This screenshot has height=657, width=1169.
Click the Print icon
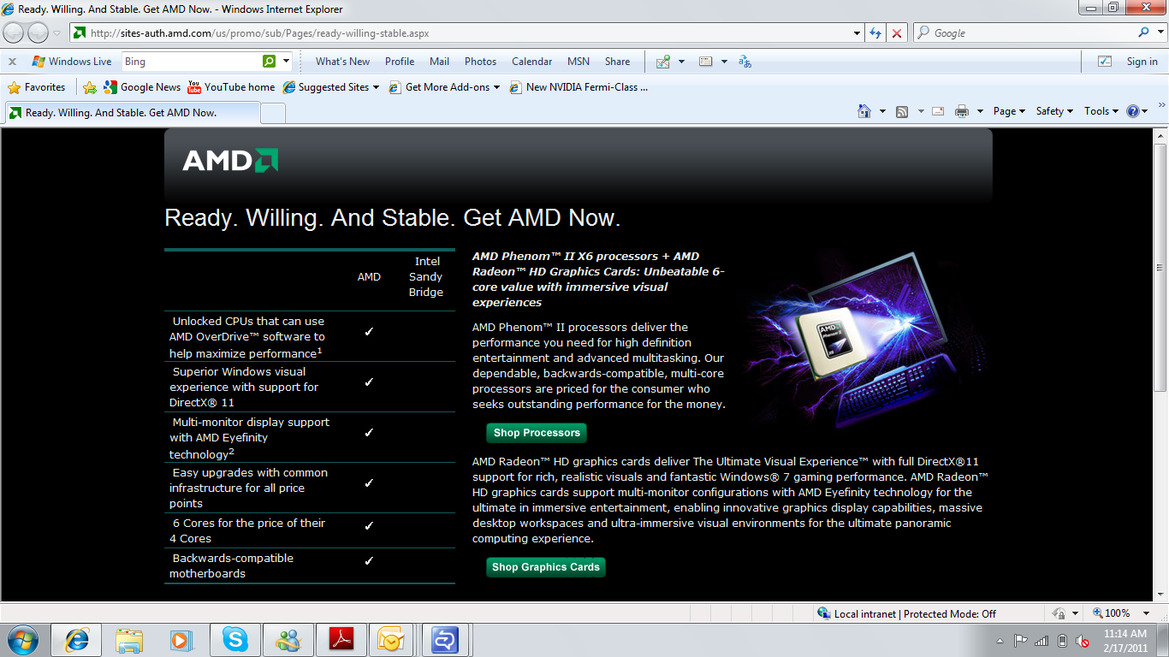pos(962,111)
